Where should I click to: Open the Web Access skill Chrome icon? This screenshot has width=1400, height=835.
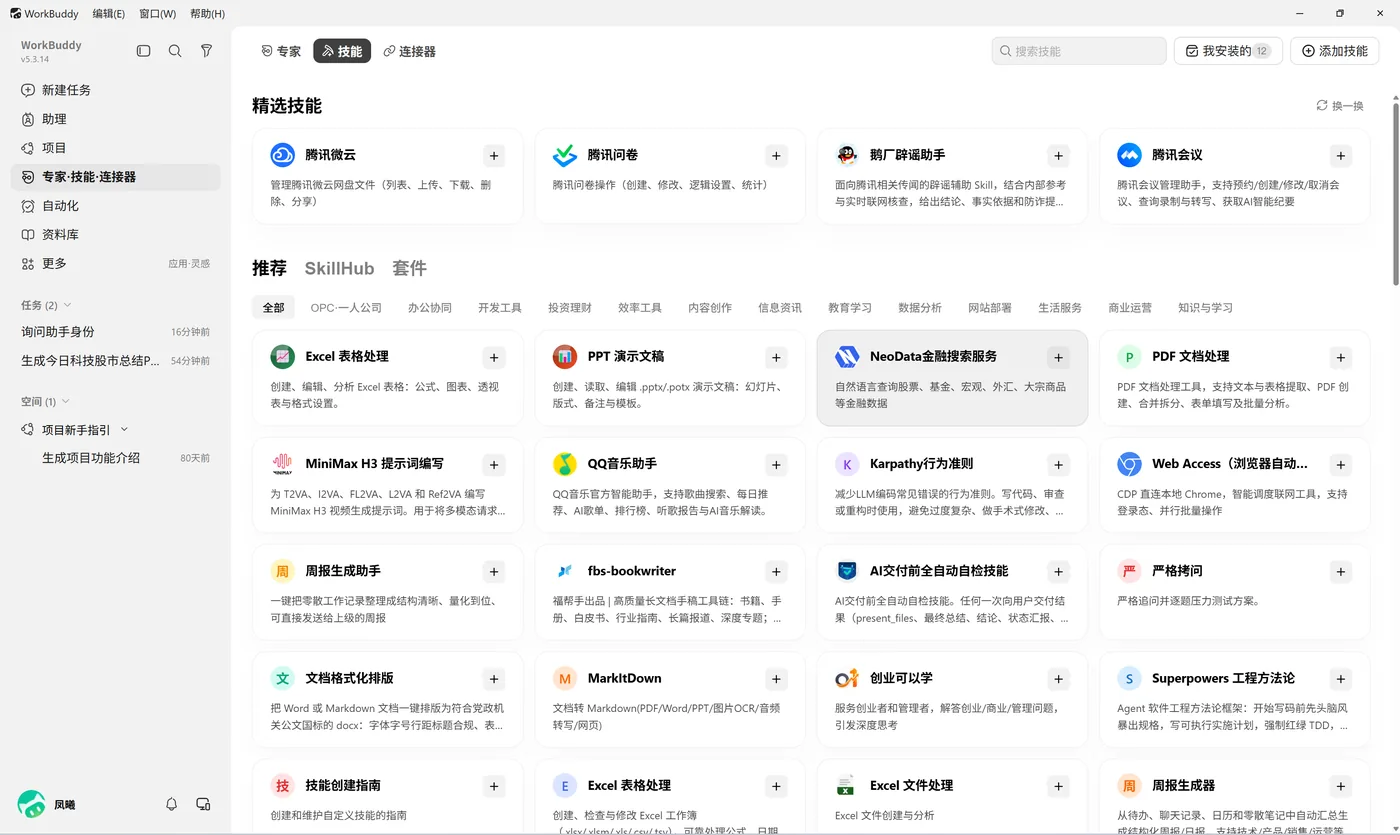[1129, 464]
